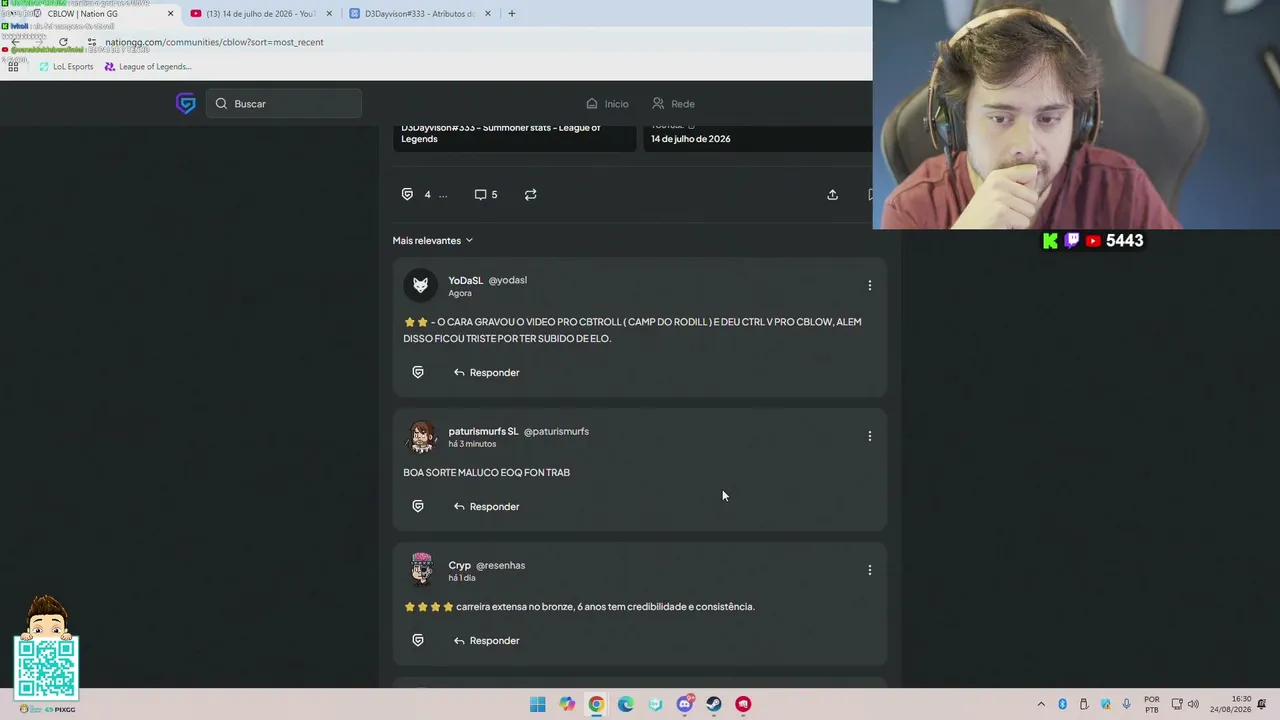Image resolution: width=1280 pixels, height=720 pixels.
Task: Open the notifications bell icon
Action: tap(1264, 704)
